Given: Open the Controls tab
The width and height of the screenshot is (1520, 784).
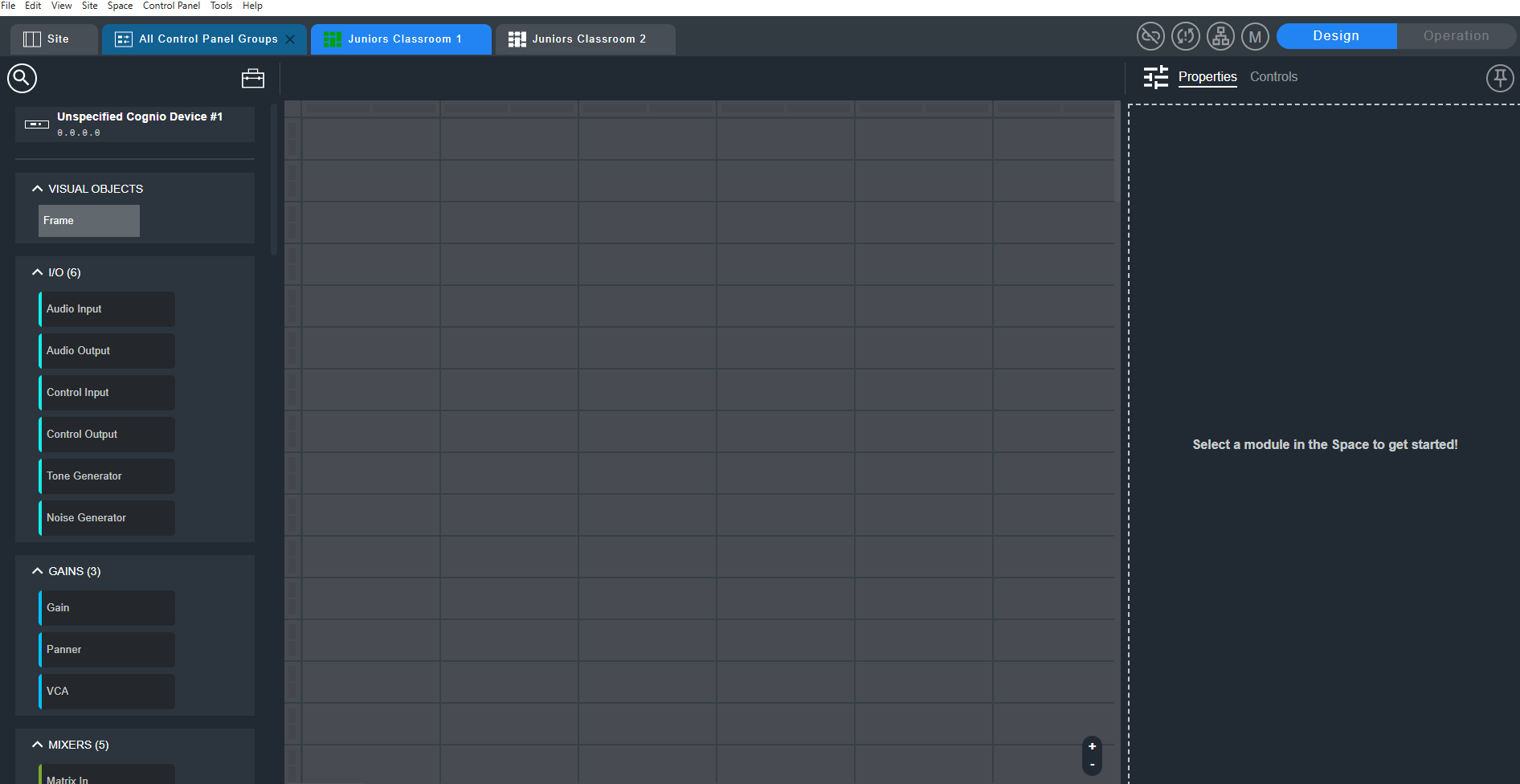Looking at the screenshot, I should pos(1273,77).
